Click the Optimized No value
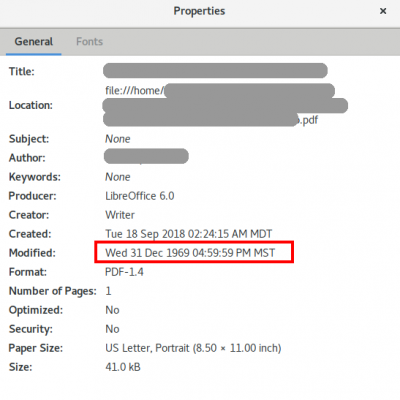Viewport: 400px width, 400px height. (x=112, y=310)
